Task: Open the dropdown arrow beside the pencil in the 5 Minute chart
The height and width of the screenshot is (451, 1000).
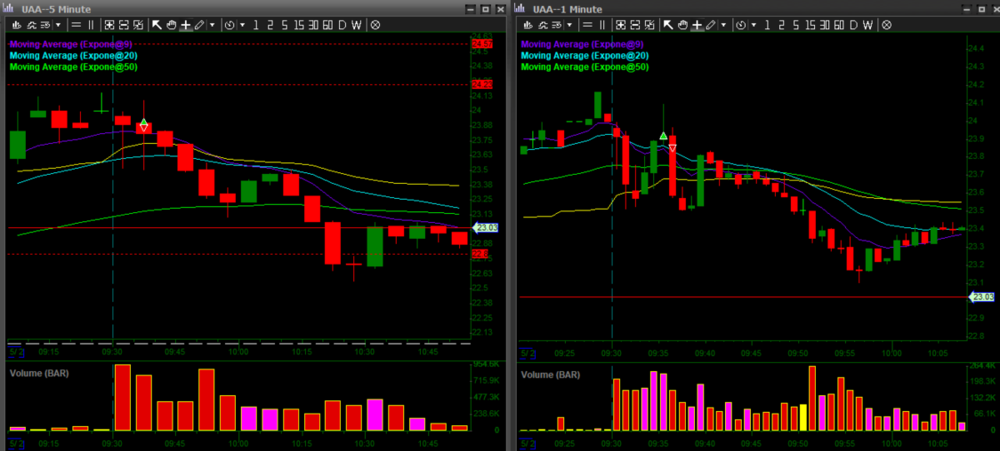Action: tap(213, 25)
